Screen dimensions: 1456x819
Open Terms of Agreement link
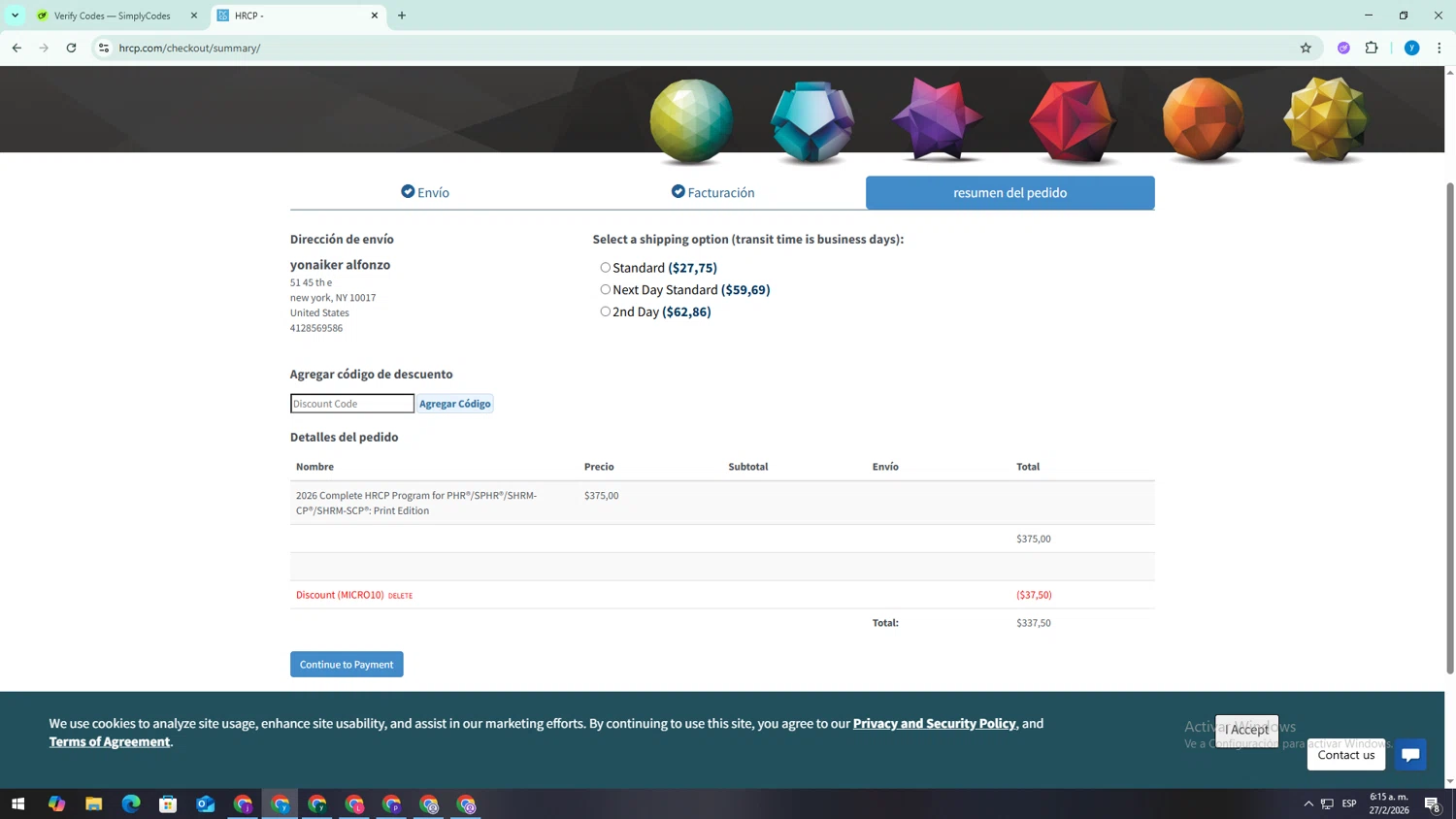pos(110,741)
